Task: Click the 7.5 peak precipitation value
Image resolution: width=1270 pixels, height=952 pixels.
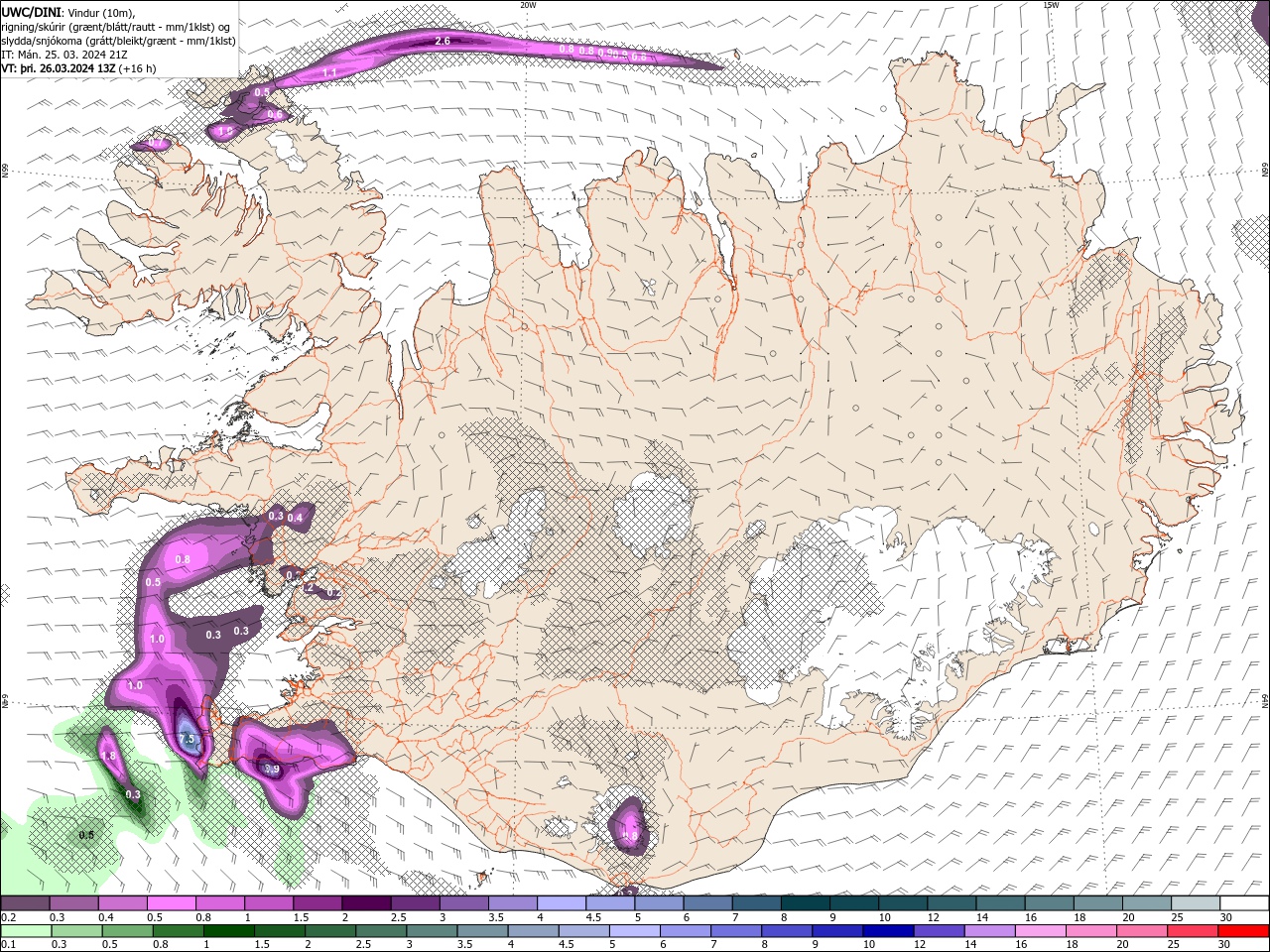Action: (189, 740)
